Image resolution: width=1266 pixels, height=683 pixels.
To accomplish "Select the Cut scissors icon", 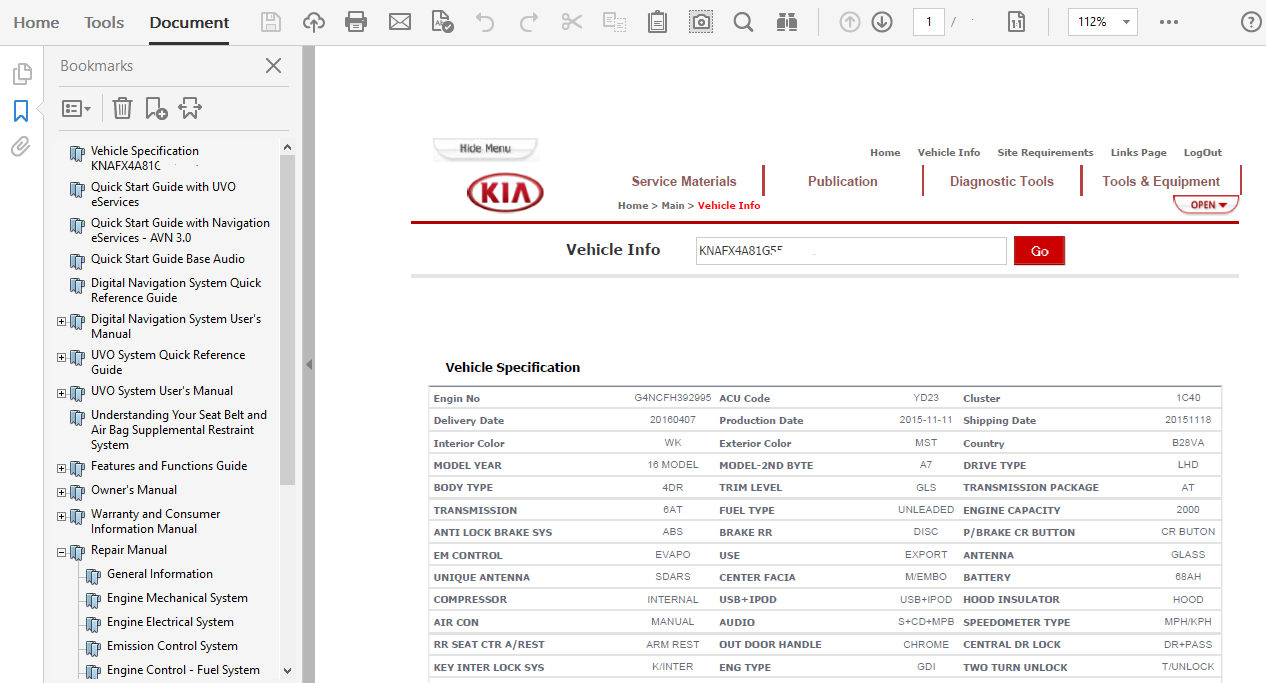I will pyautogui.click(x=571, y=20).
